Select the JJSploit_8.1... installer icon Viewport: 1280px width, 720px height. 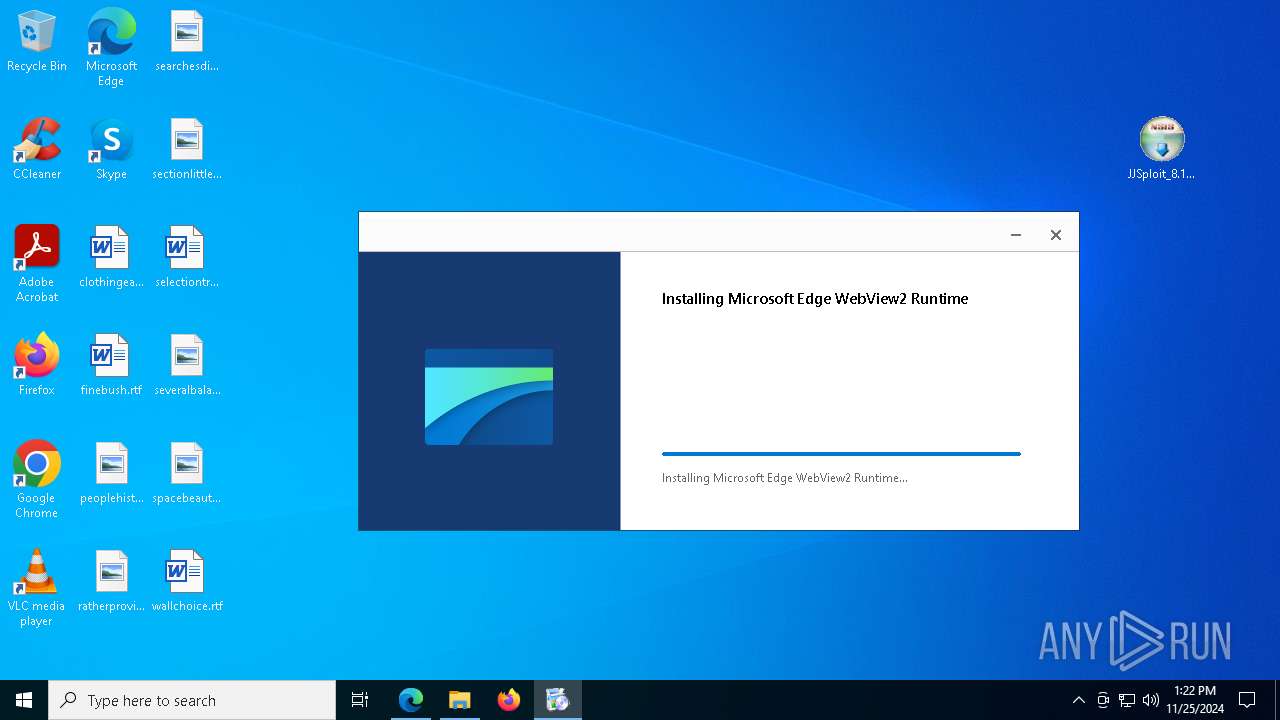click(x=1161, y=149)
